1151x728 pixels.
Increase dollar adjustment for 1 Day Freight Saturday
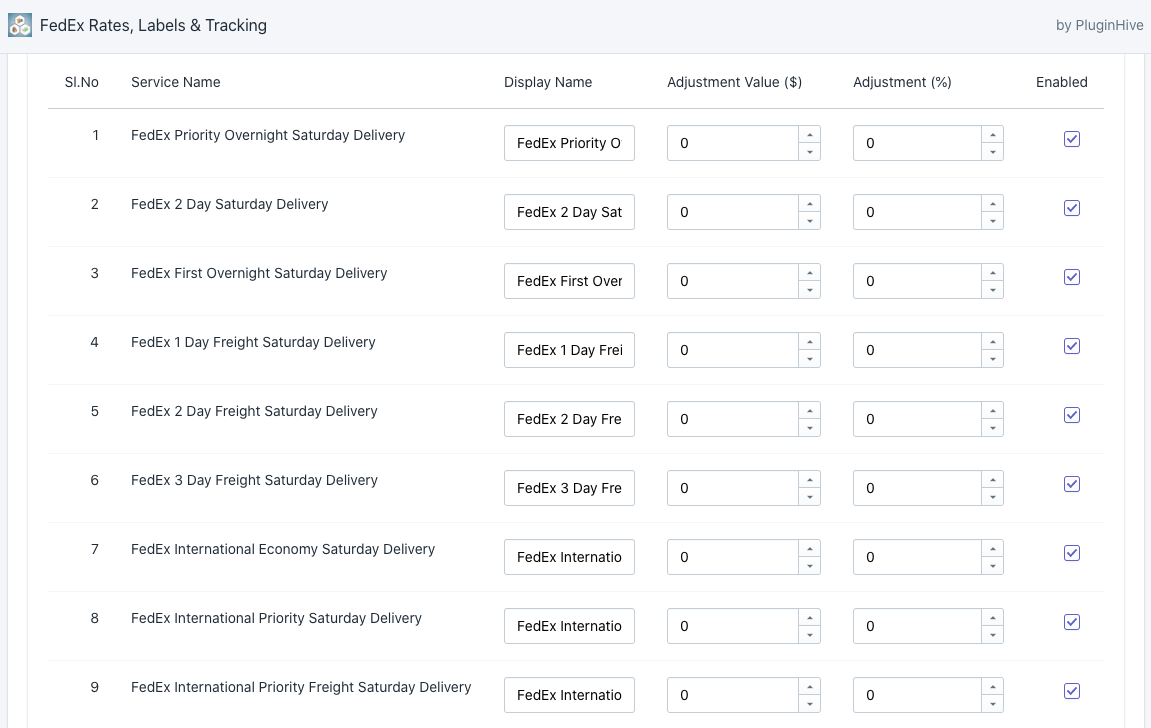[810, 342]
